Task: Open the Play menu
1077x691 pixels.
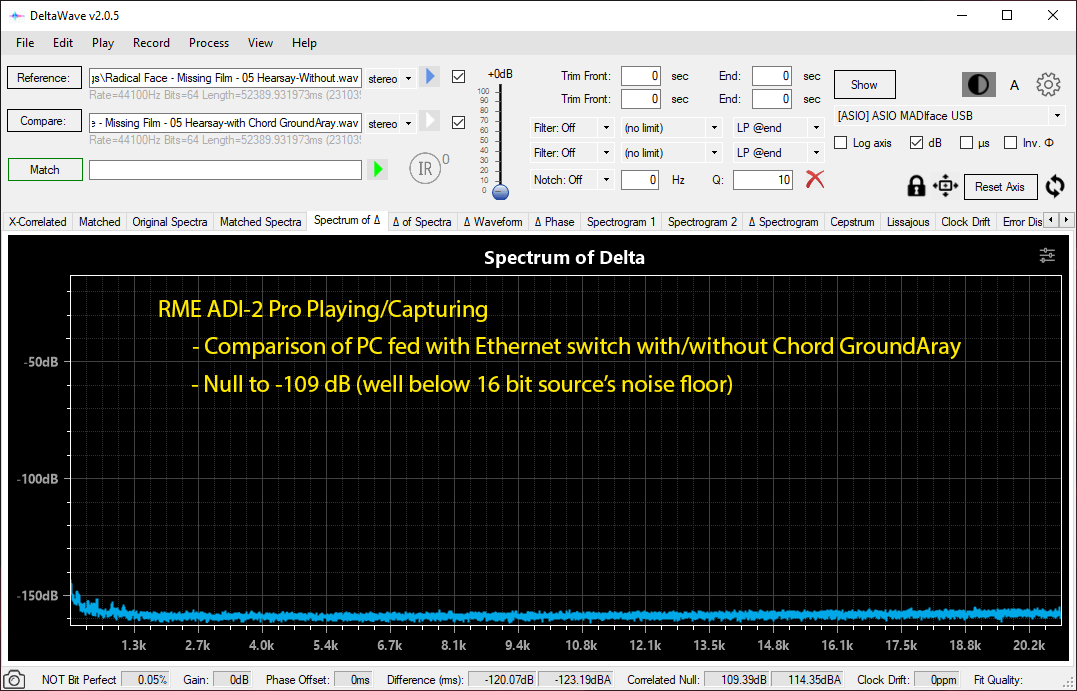Action: point(103,43)
